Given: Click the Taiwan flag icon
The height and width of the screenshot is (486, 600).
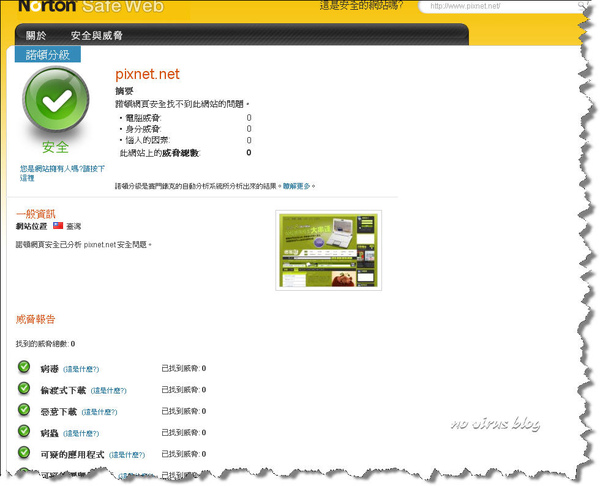Looking at the screenshot, I should (x=58, y=225).
